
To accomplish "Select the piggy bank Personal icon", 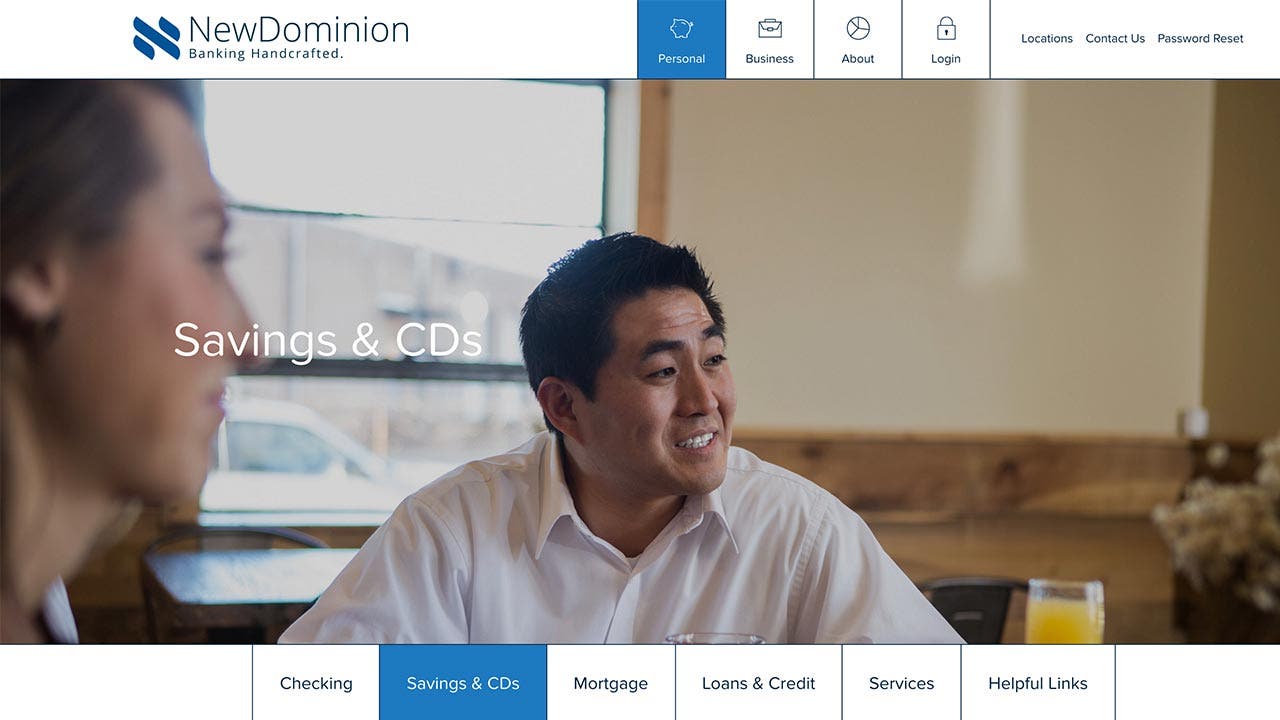I will click(682, 28).
